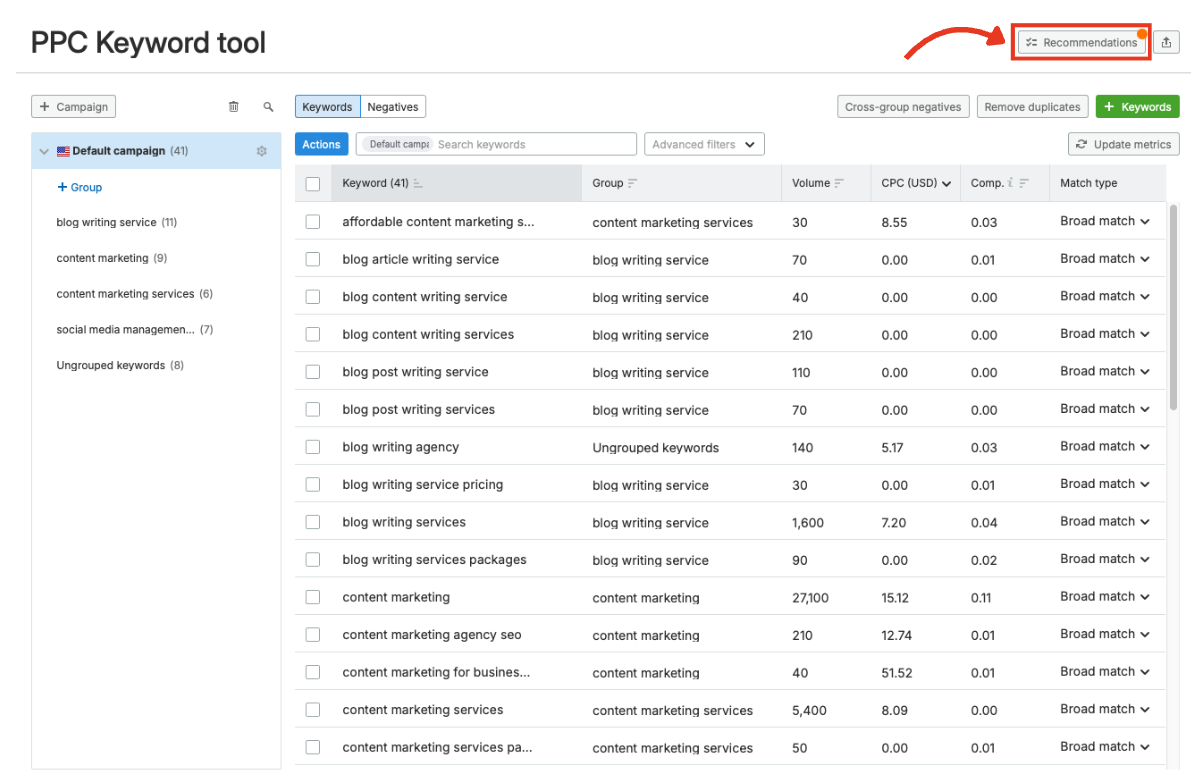Open the Broad match dropdown for blog writing services
This screenshot has height=776, width=1191.
pyautogui.click(x=1104, y=521)
